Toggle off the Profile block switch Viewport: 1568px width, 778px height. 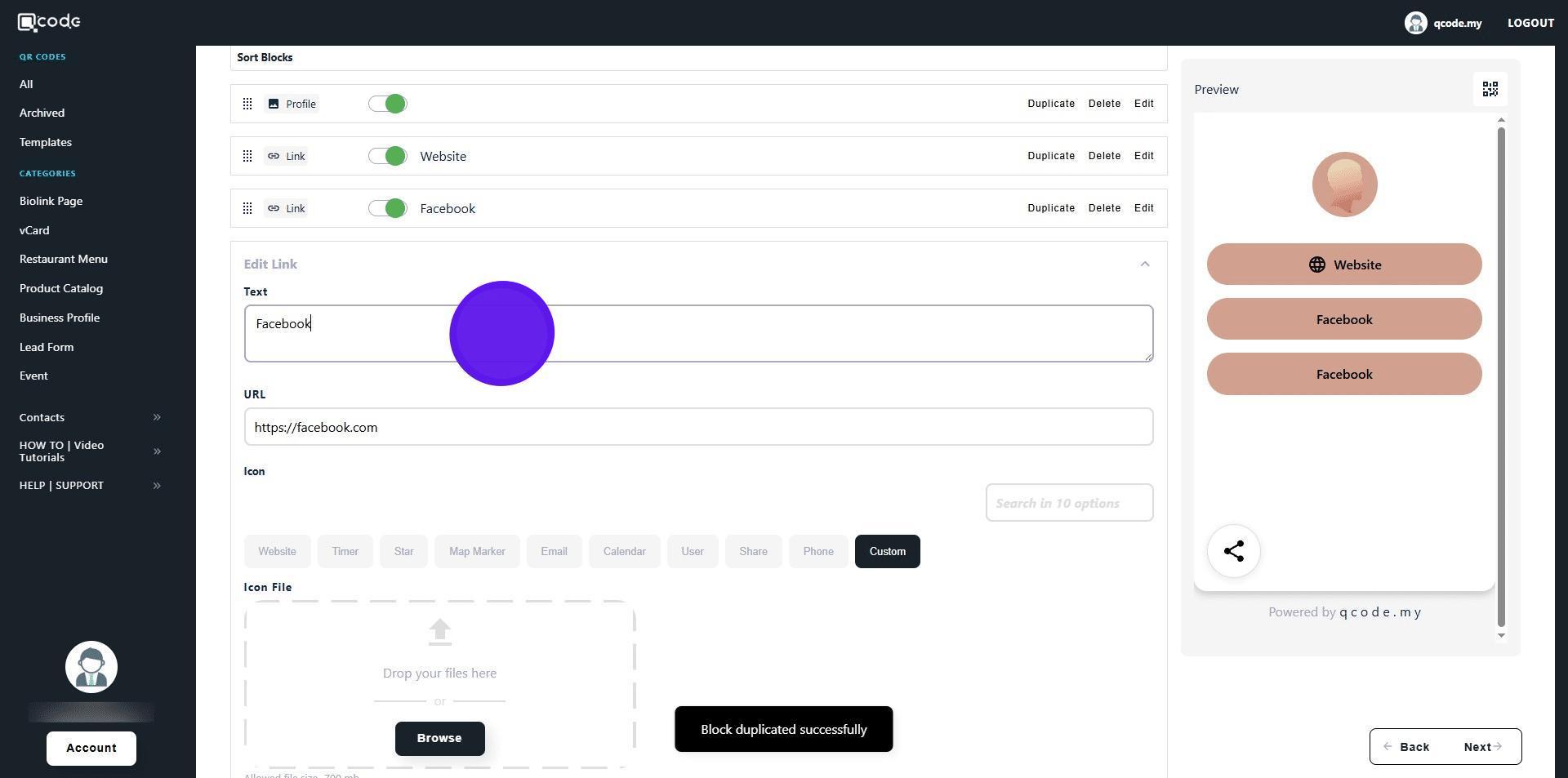coord(387,104)
